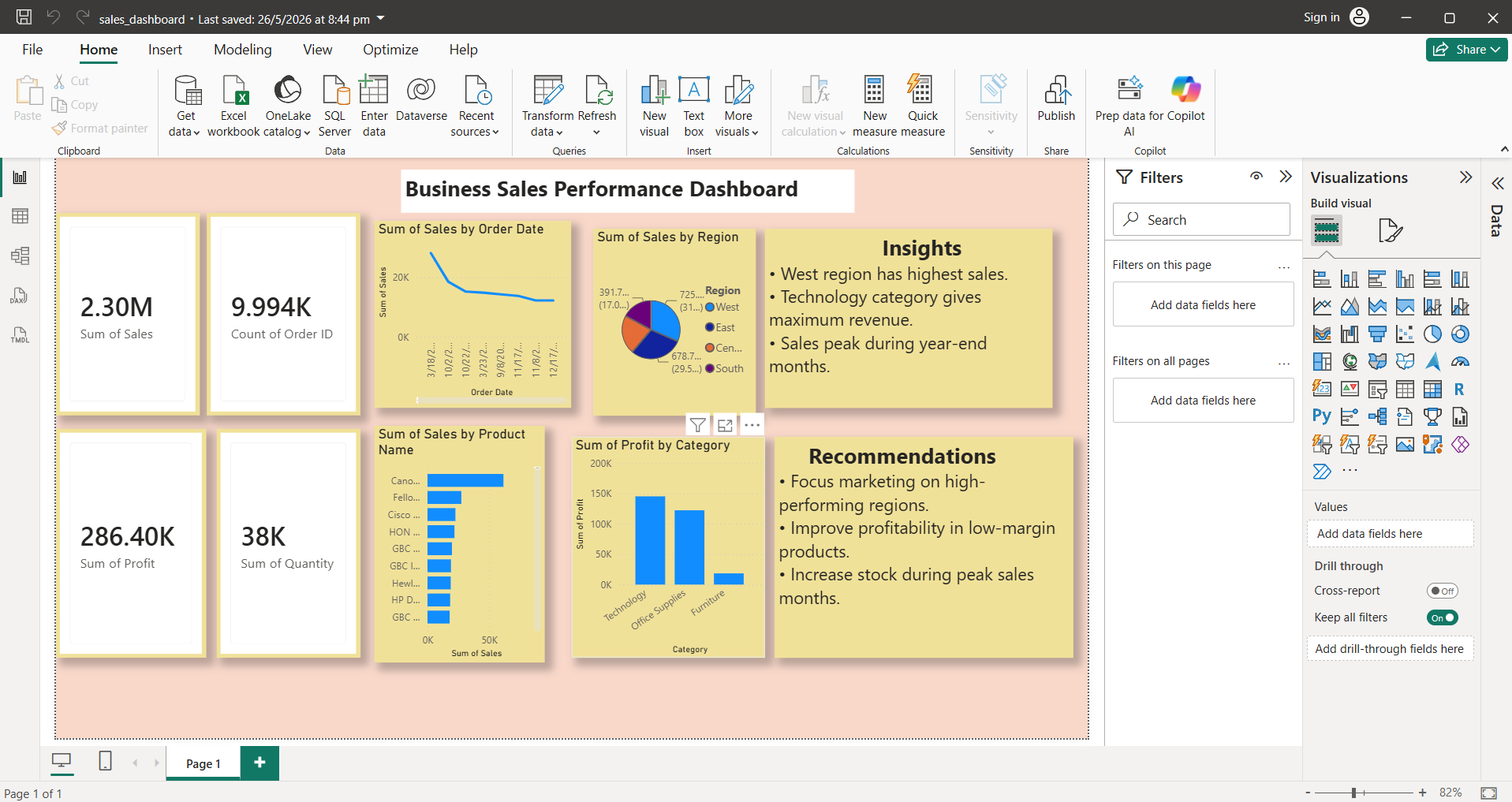Screen dimensions: 1512x802
Task: Toggle Filters pane visibility eye icon
Action: coord(1256,176)
